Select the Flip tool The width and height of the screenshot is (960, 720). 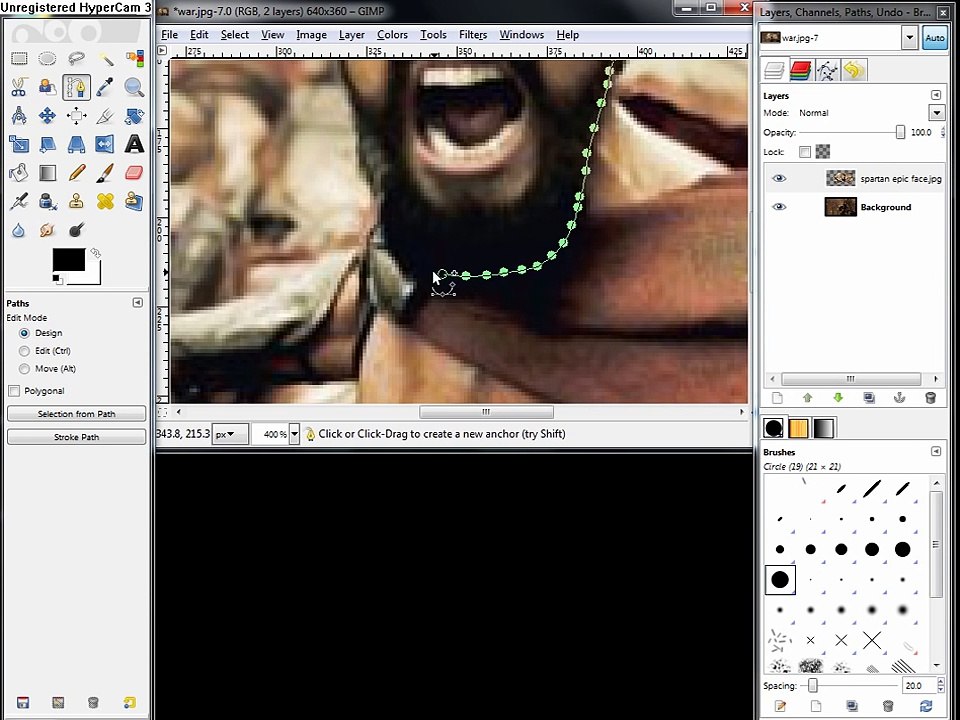click(105, 144)
